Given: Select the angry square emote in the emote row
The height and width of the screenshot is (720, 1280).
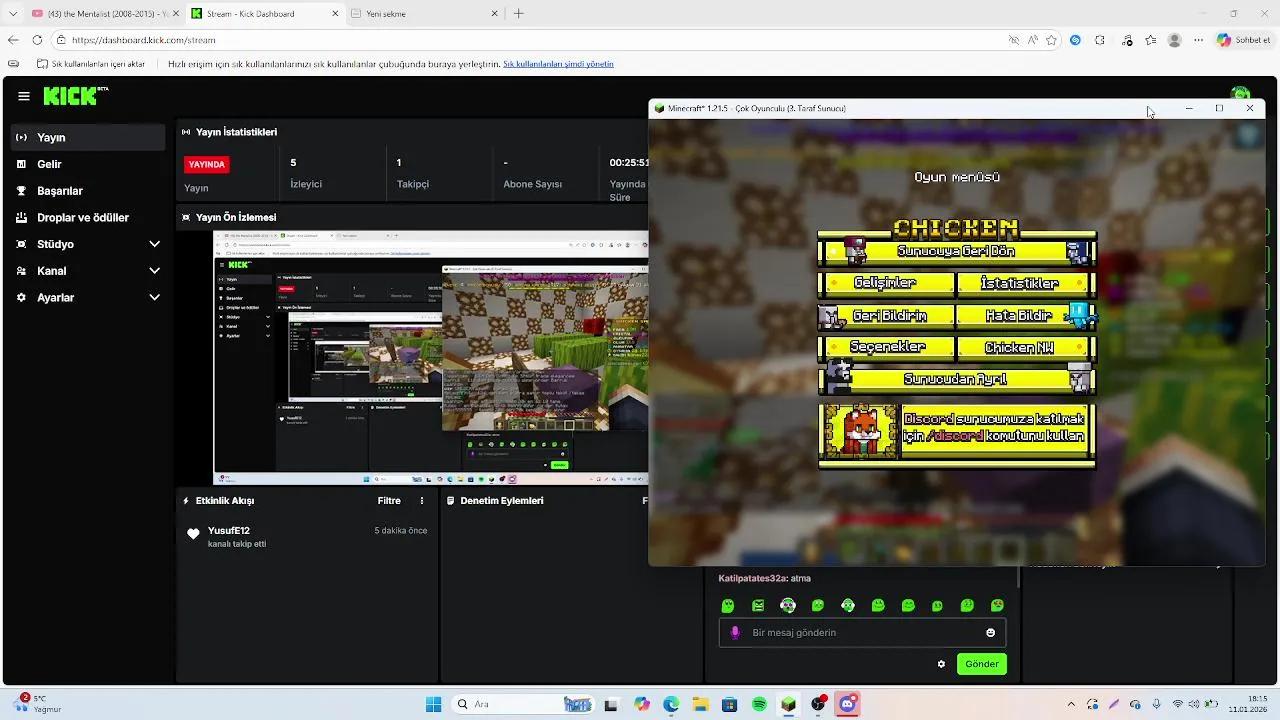Looking at the screenshot, I should click(x=759, y=604).
